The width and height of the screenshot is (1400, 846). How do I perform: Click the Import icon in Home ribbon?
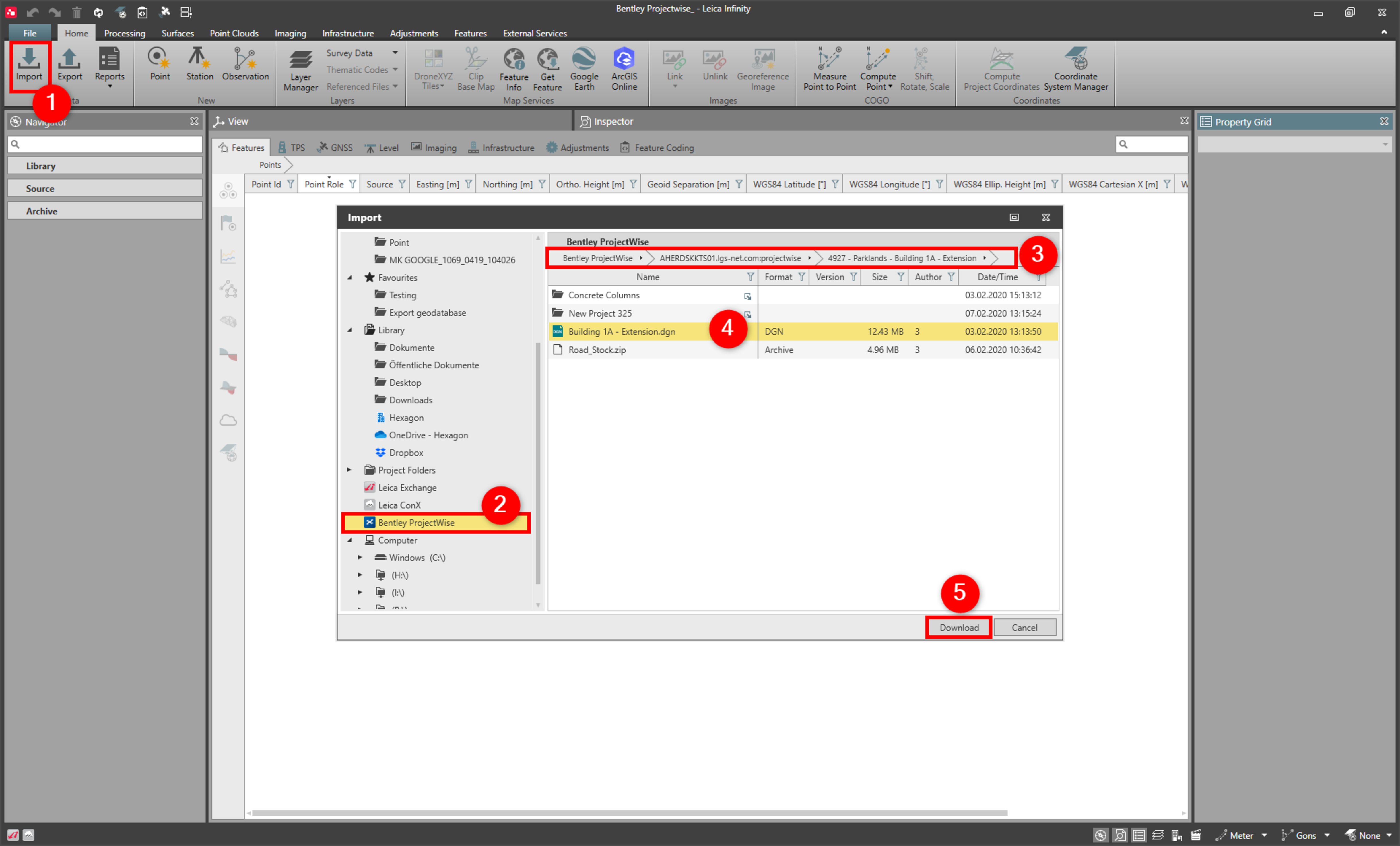click(29, 65)
